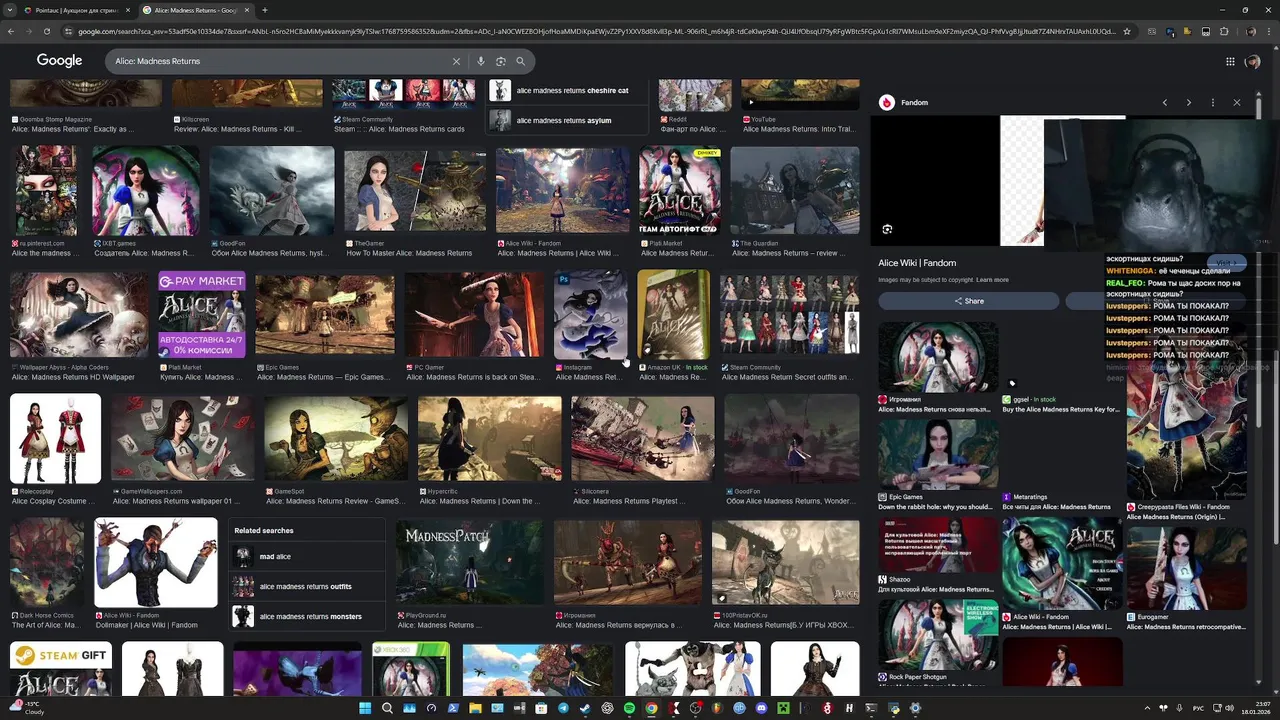Search inside image with the Lens icon
Image resolution: width=1280 pixels, height=720 pixels.
coord(887,229)
